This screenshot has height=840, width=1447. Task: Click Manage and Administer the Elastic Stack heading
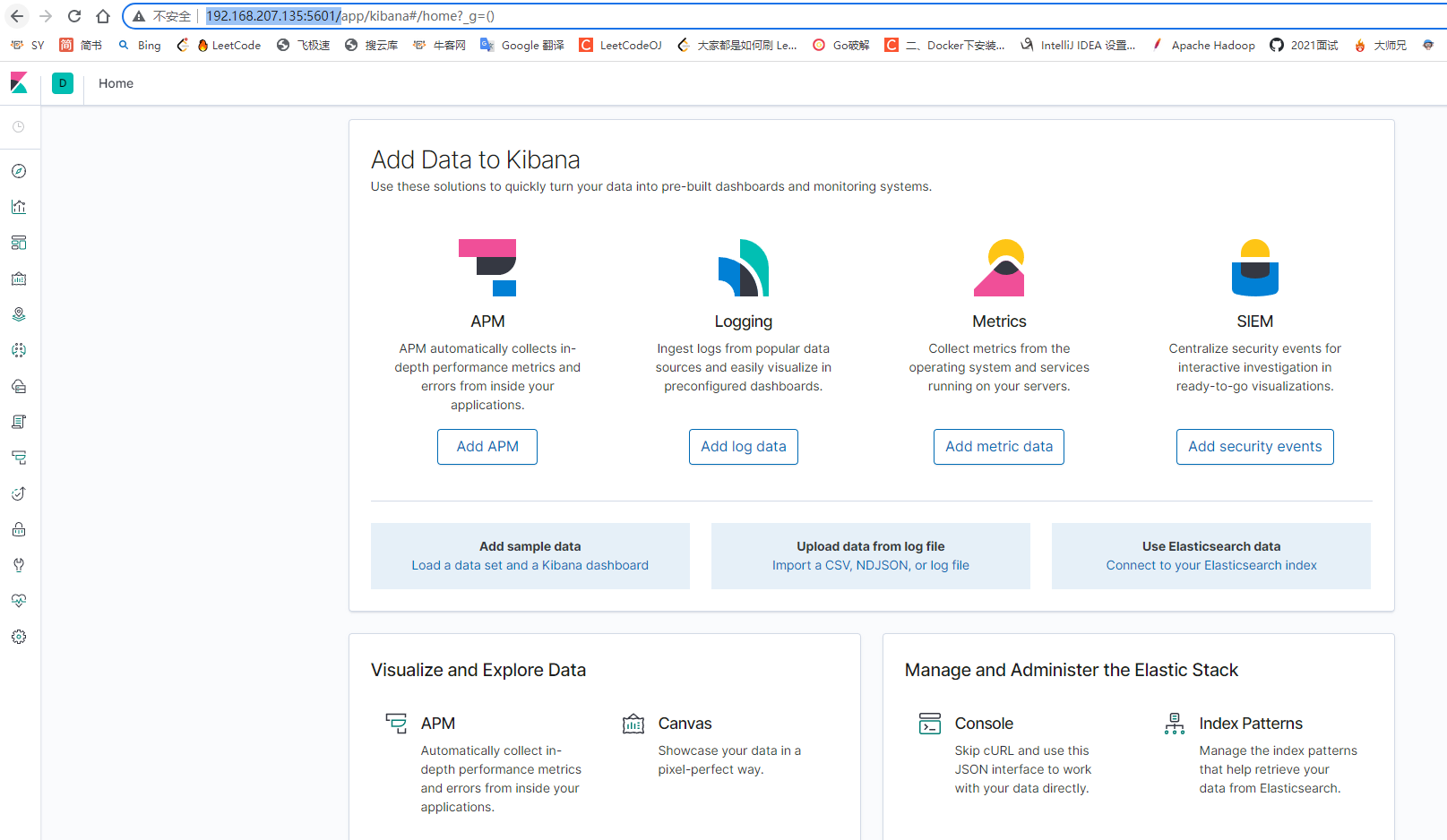tap(1072, 670)
